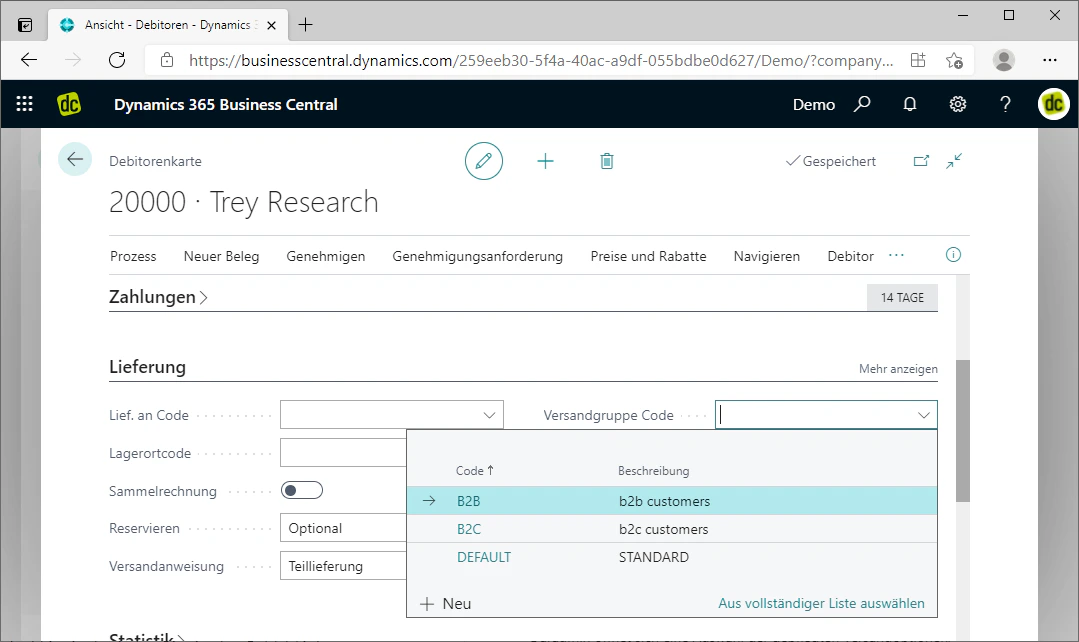Select the DEFAULT code link

point(484,557)
